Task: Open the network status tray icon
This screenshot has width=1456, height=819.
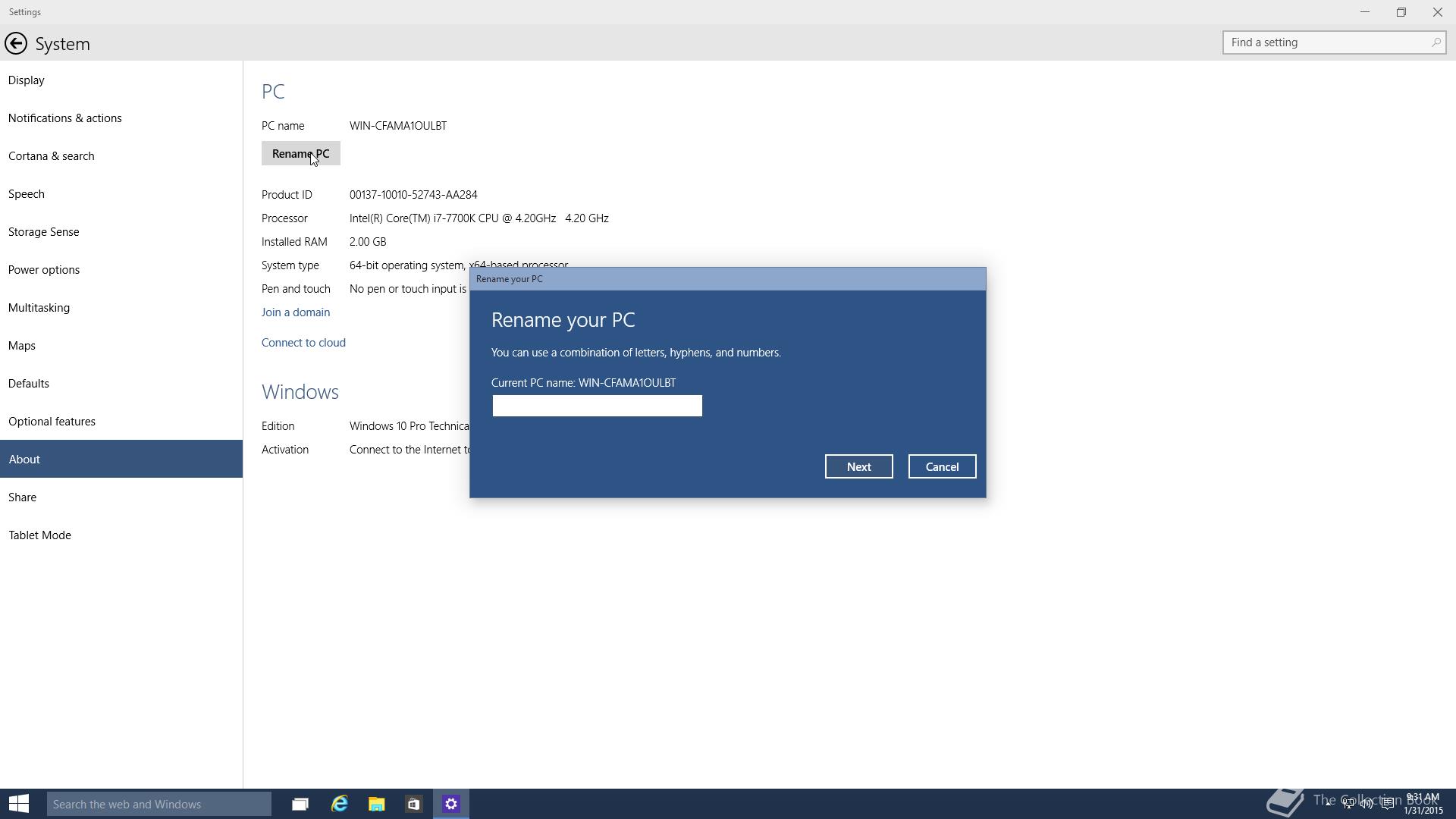Action: pos(1348,803)
